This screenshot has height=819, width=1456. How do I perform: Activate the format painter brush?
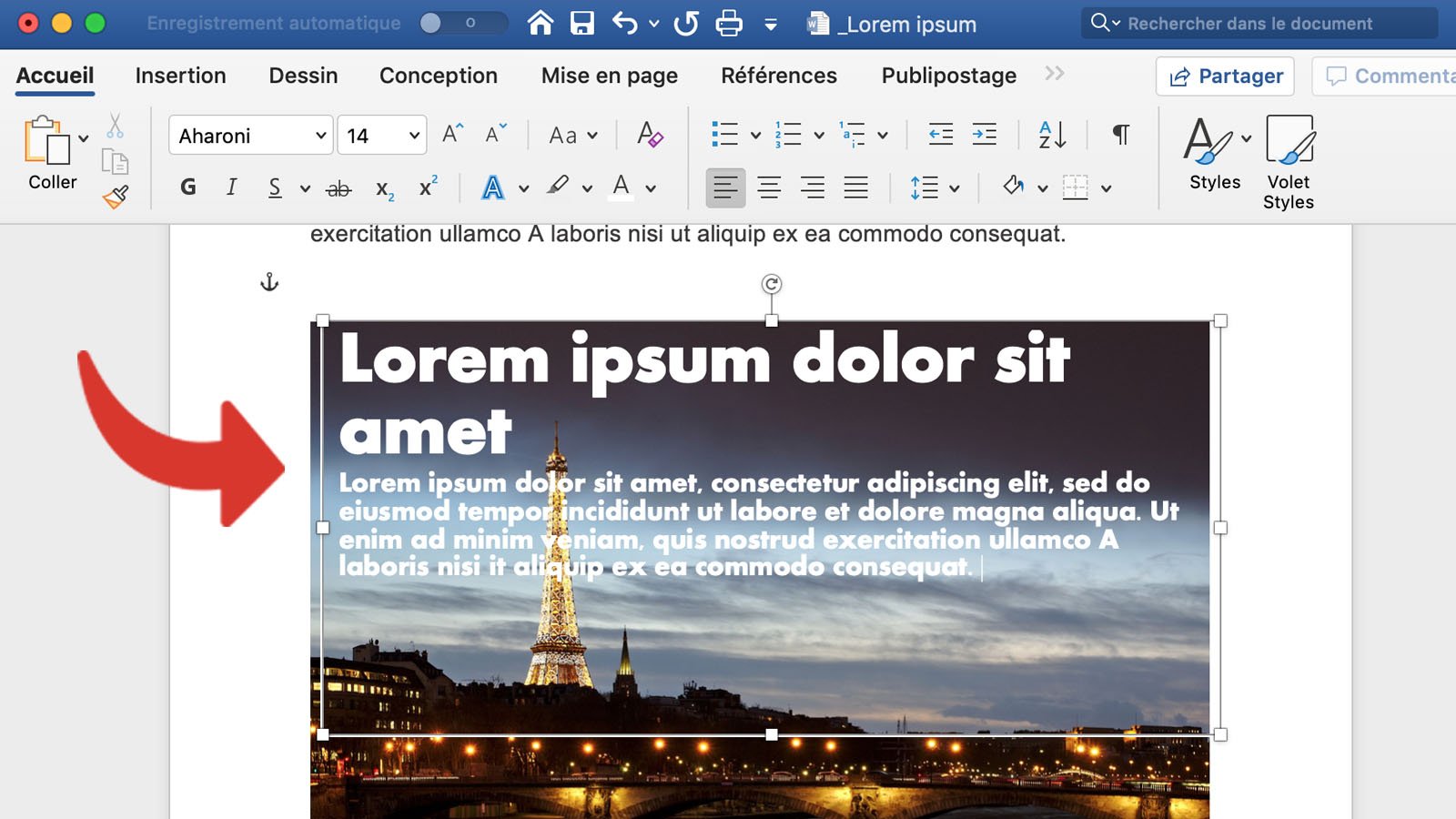pyautogui.click(x=116, y=195)
